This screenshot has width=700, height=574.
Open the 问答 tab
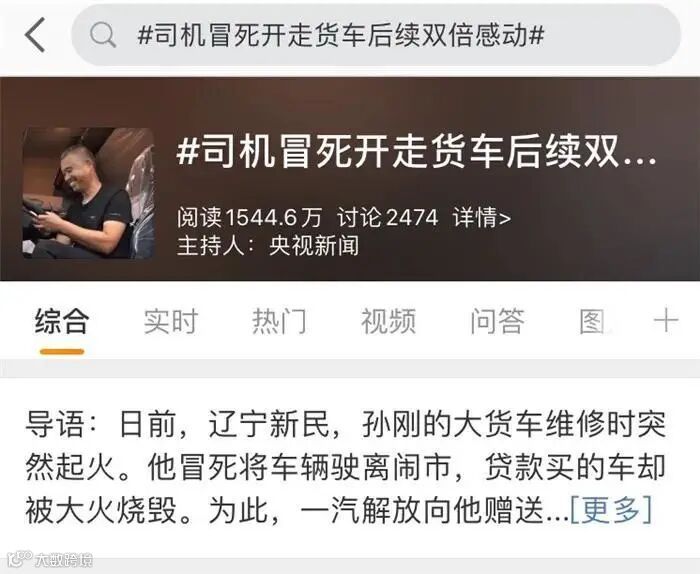[x=497, y=321]
